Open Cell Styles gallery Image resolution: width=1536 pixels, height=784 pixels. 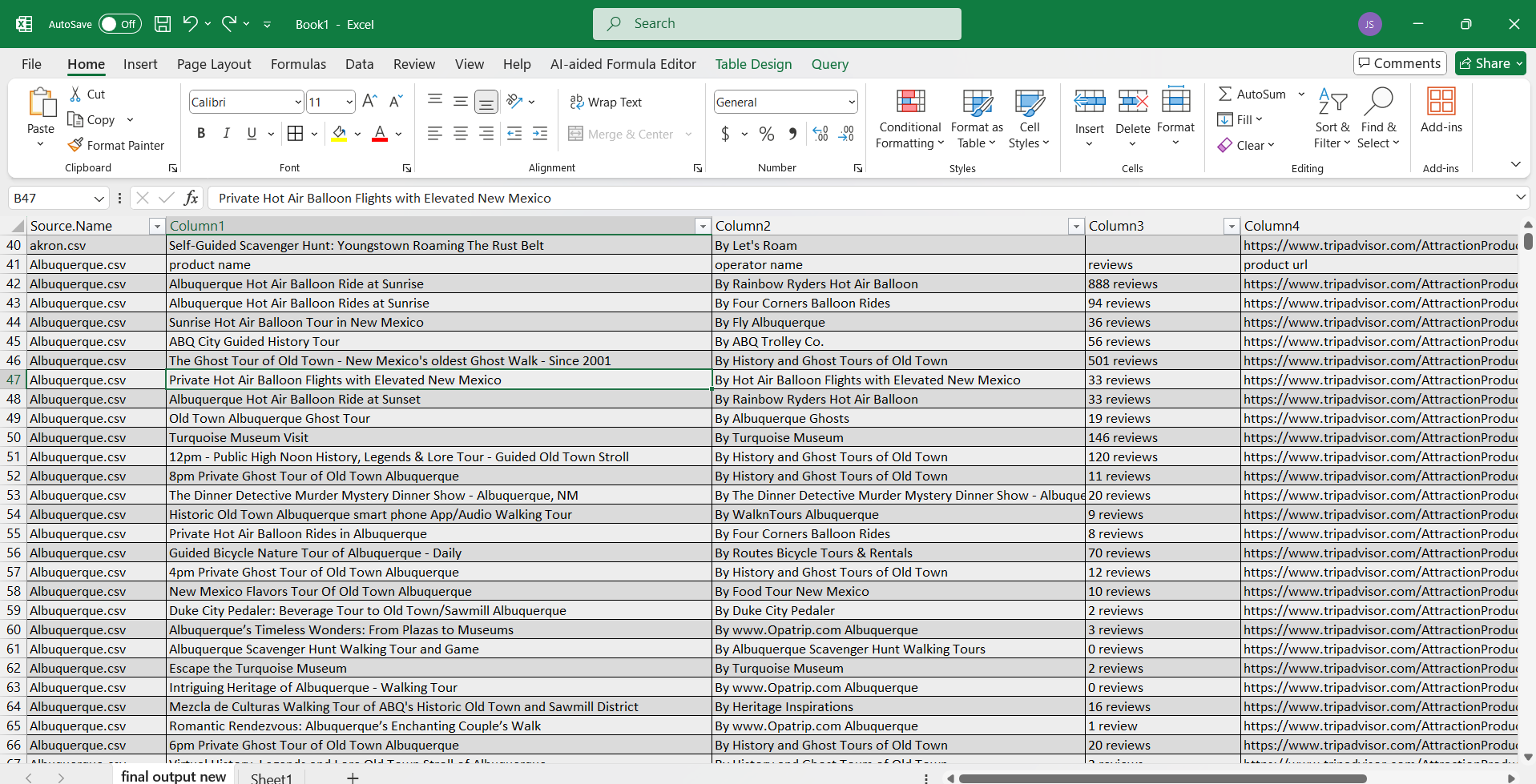coord(1030,119)
